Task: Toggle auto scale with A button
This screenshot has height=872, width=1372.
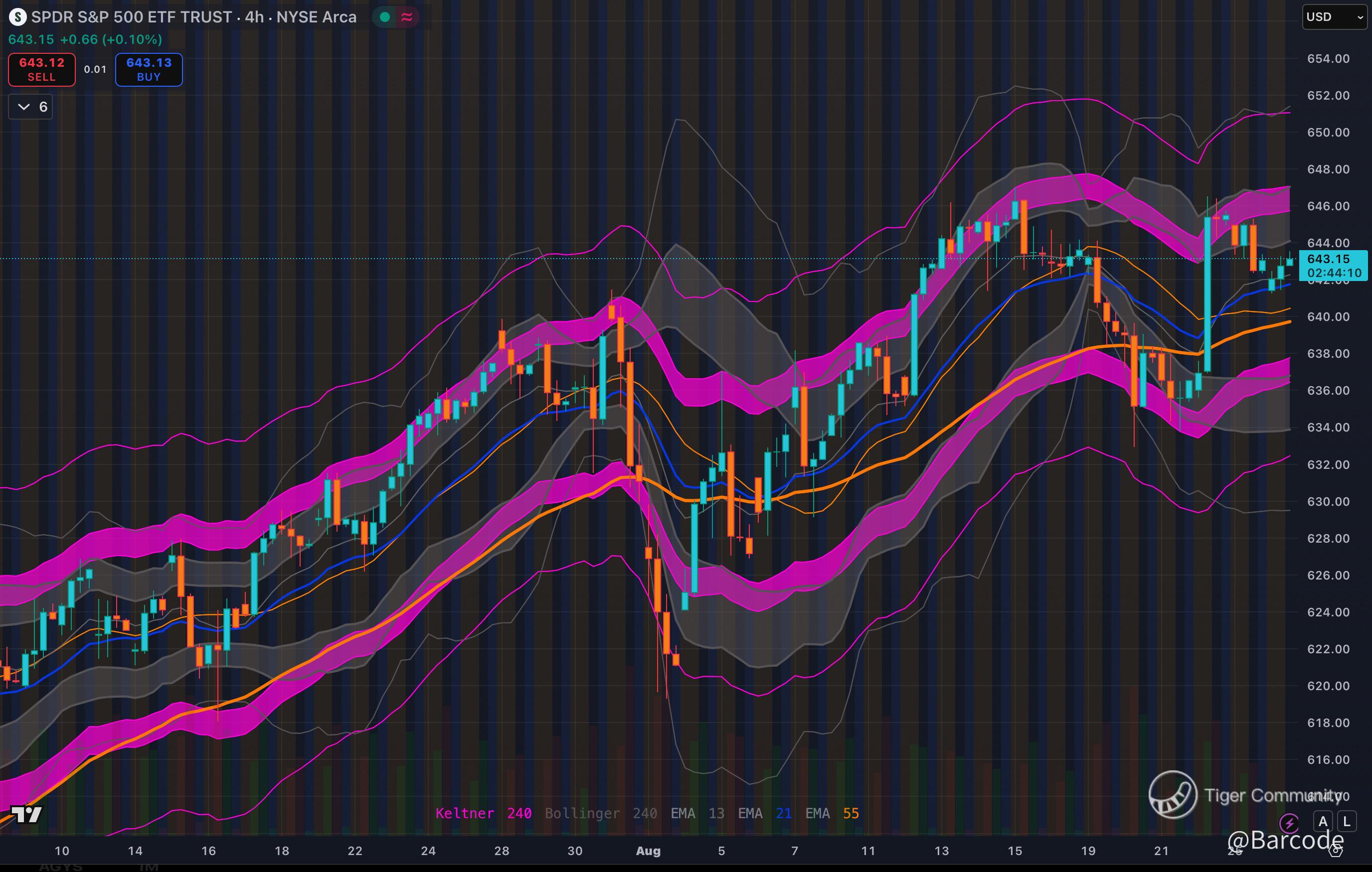Action: (1323, 822)
